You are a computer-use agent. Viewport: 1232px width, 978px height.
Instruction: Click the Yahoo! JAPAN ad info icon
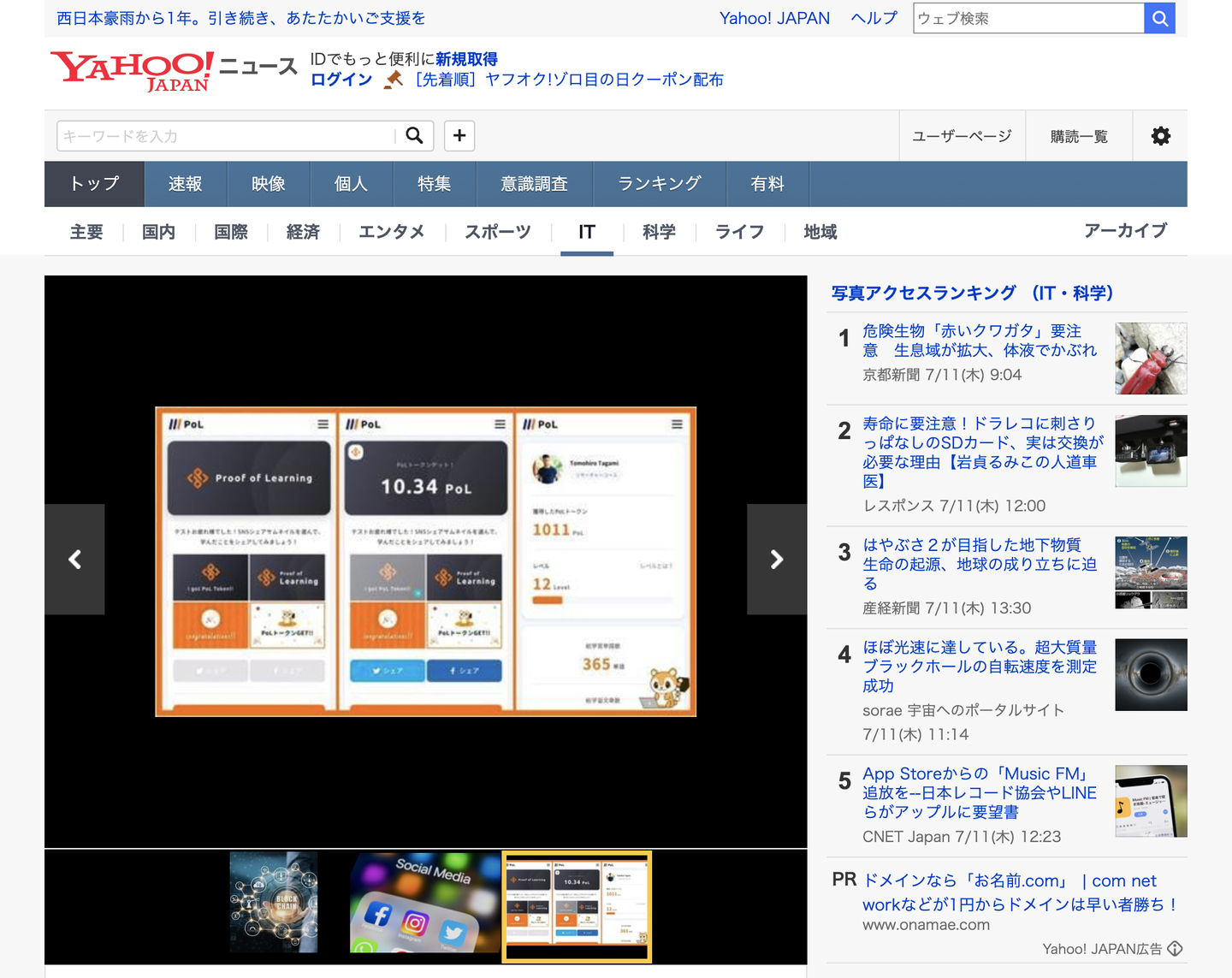[1176, 948]
